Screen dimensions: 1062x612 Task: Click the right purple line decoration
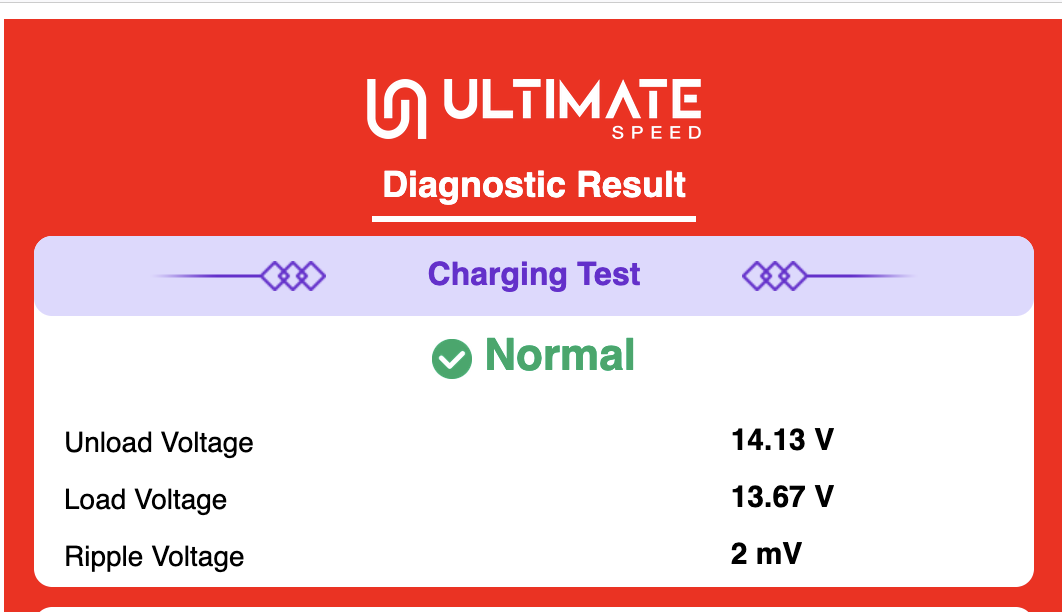point(861,276)
